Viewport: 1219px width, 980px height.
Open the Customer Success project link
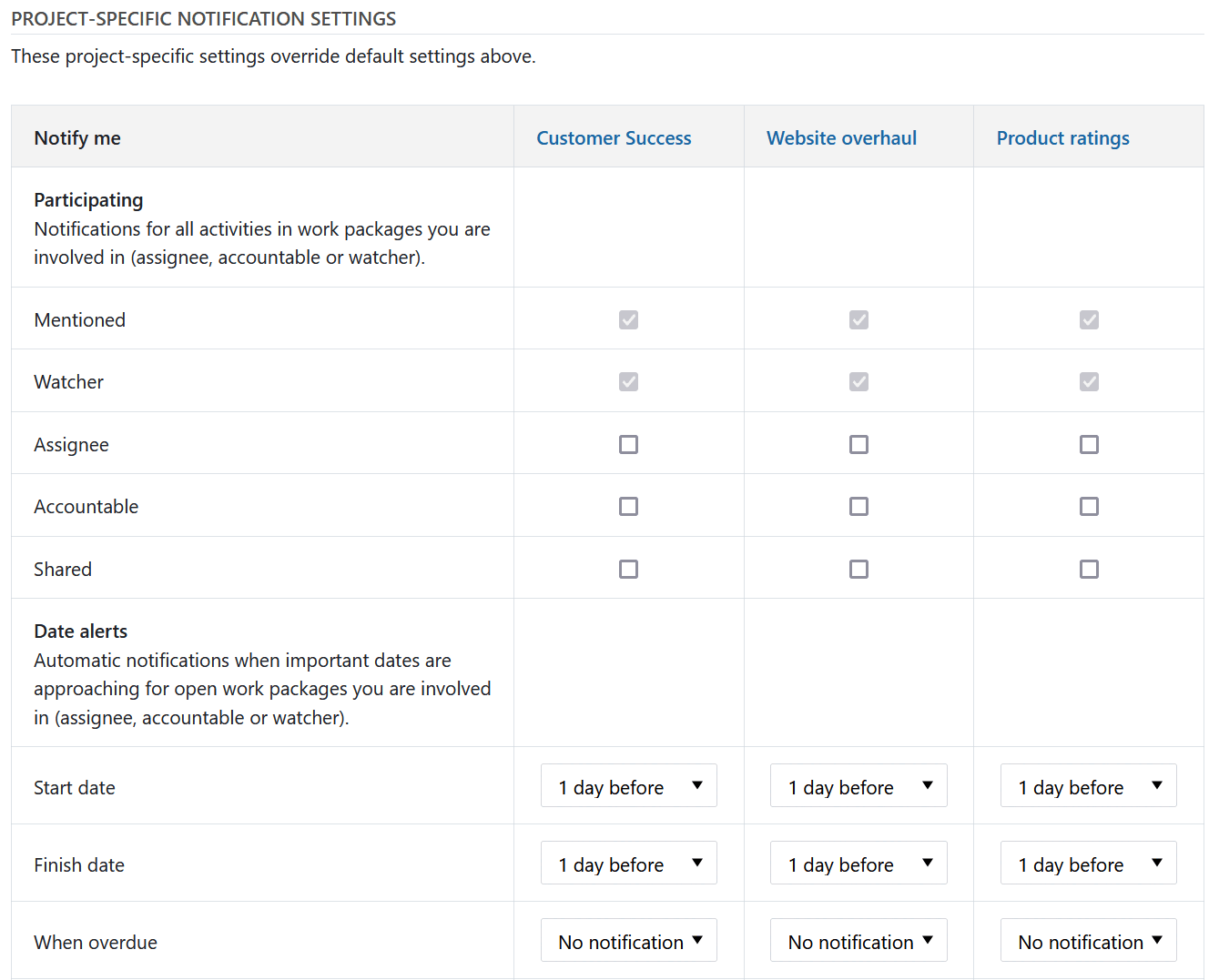click(614, 138)
